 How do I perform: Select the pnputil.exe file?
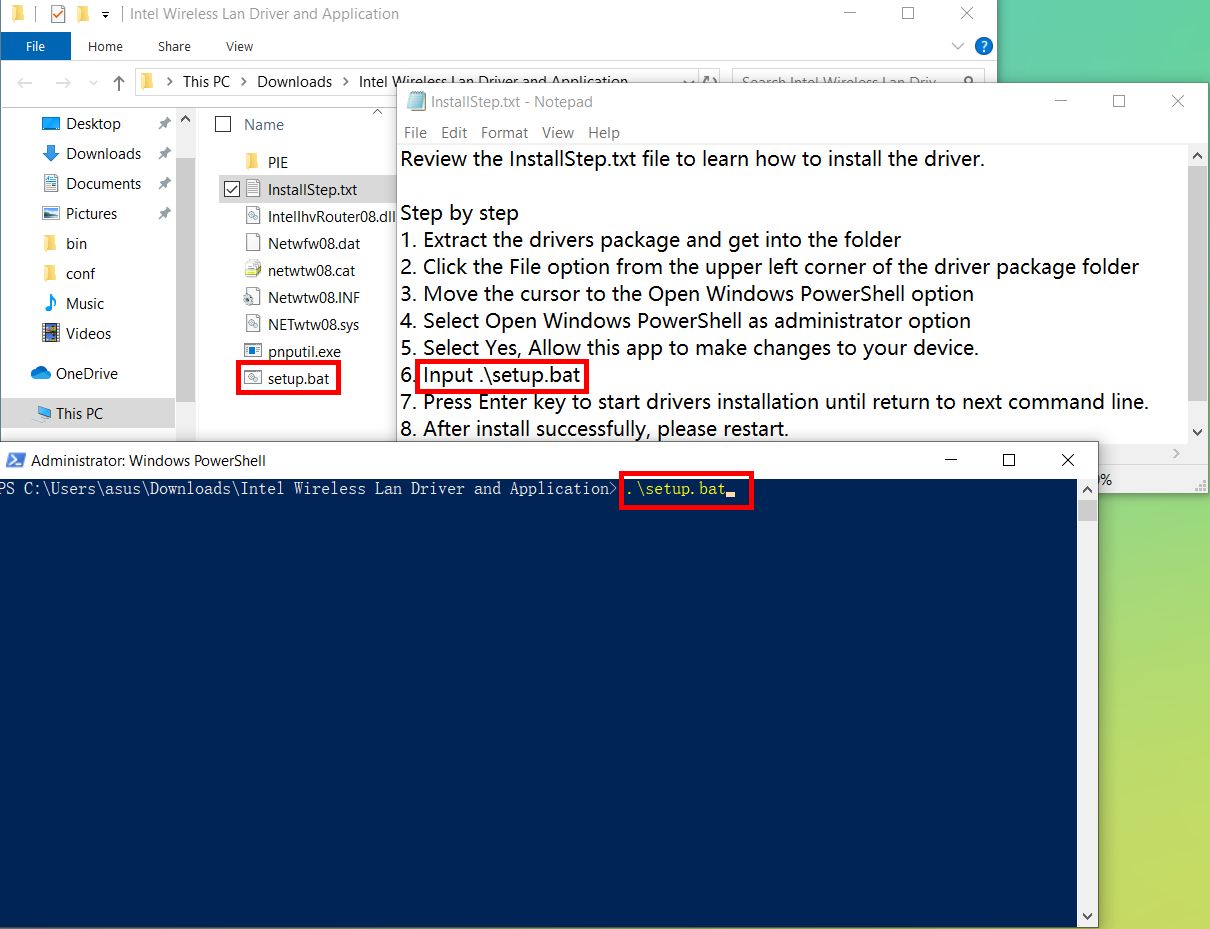[x=304, y=352]
